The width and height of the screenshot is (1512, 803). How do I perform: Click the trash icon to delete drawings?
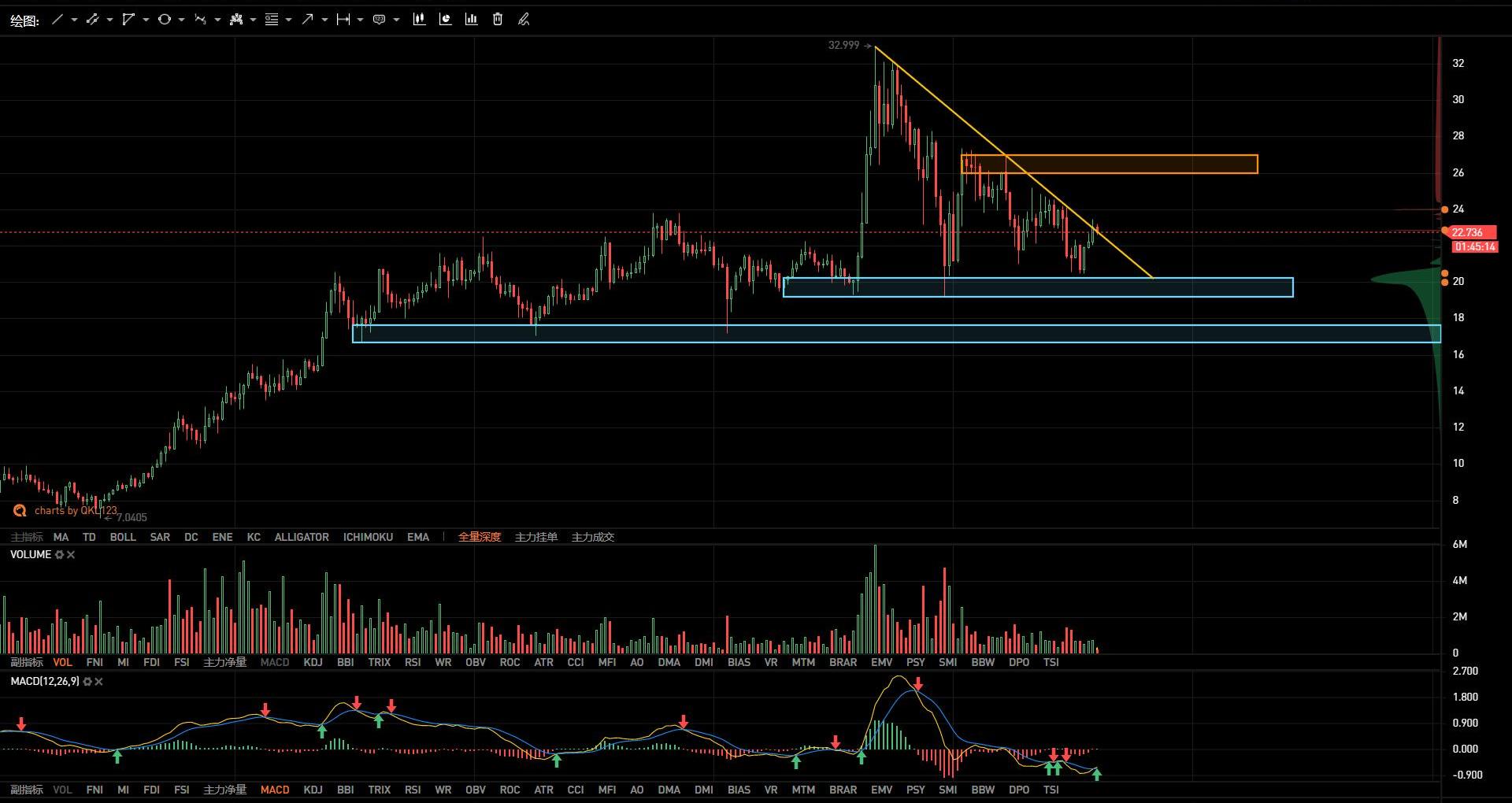498,20
